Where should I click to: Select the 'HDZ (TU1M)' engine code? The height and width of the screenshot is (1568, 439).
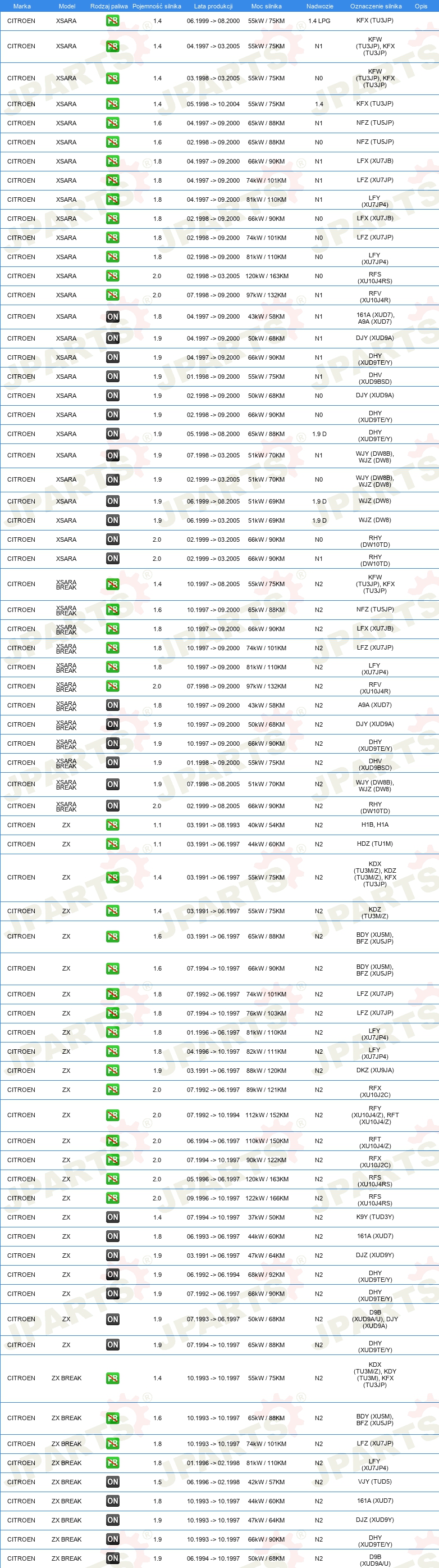coord(375,844)
